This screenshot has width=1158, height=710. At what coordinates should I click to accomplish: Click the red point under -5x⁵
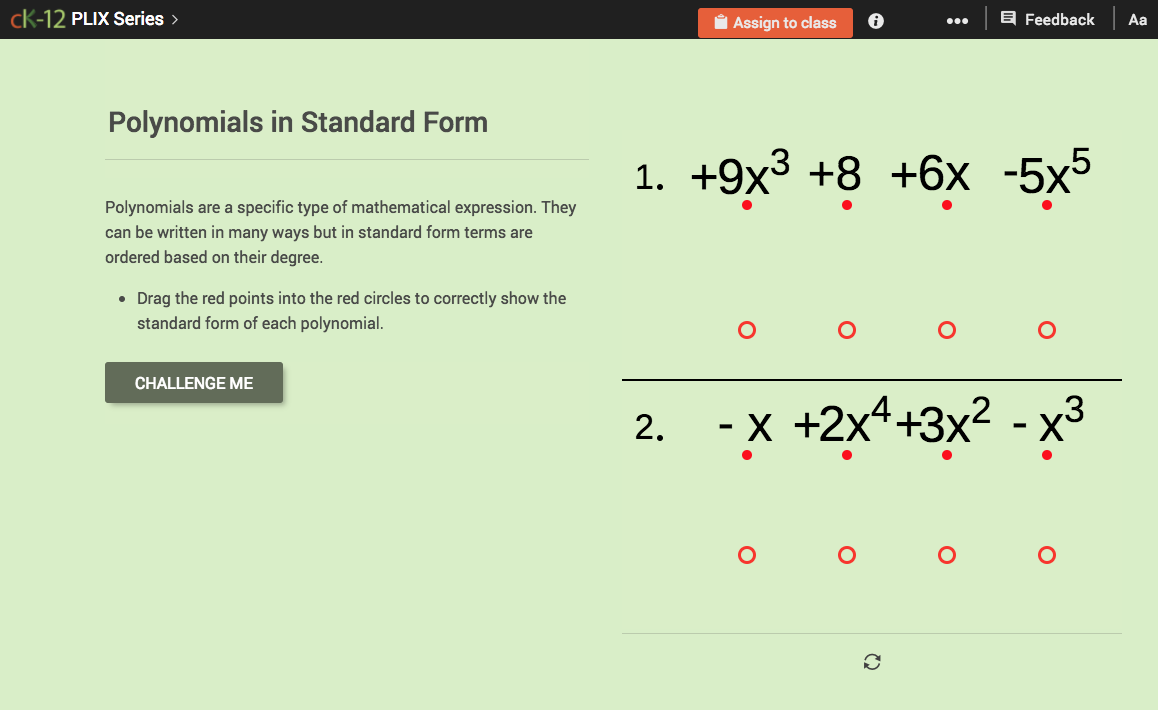point(1046,205)
